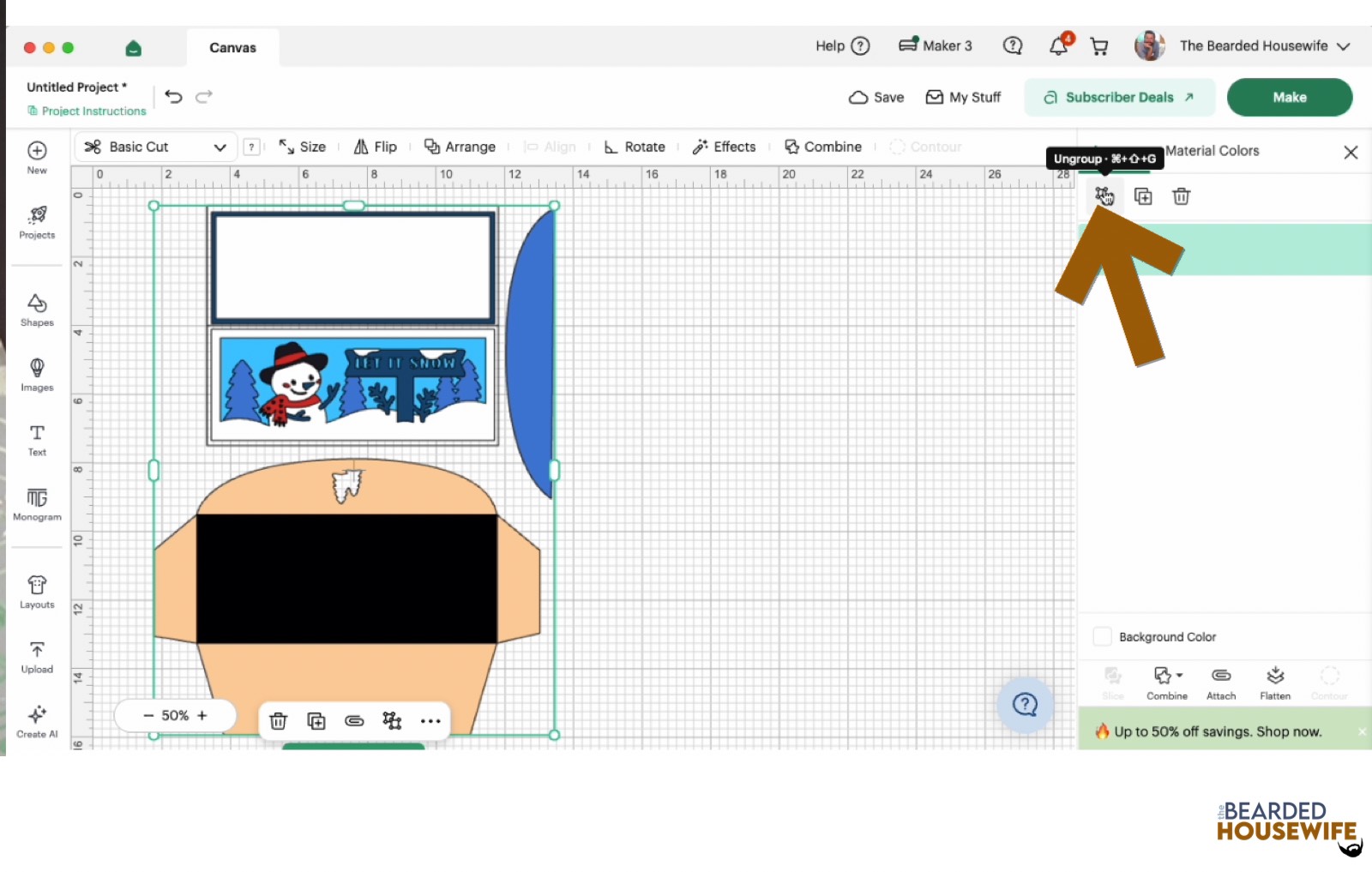Open the Monogram tool
This screenshot has width=1372, height=872.
pyautogui.click(x=37, y=504)
